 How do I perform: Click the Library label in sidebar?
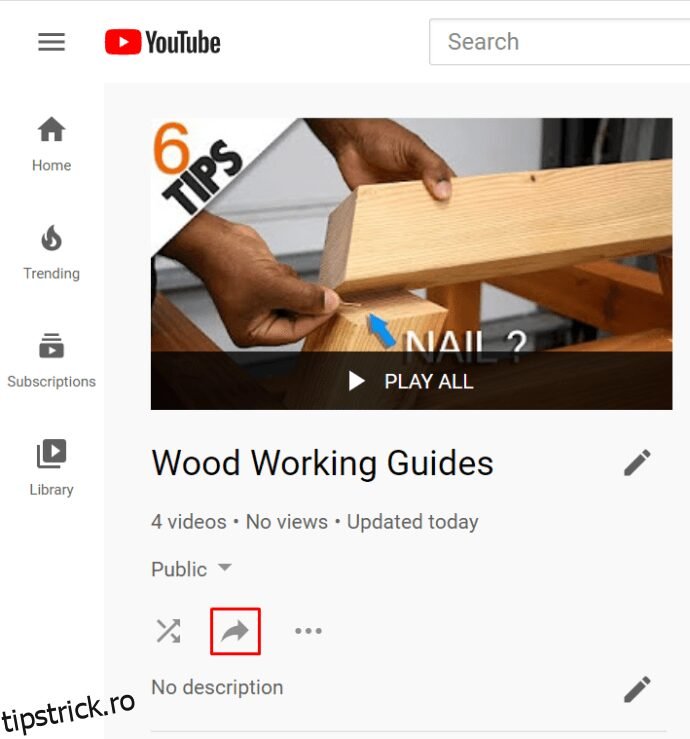51,490
